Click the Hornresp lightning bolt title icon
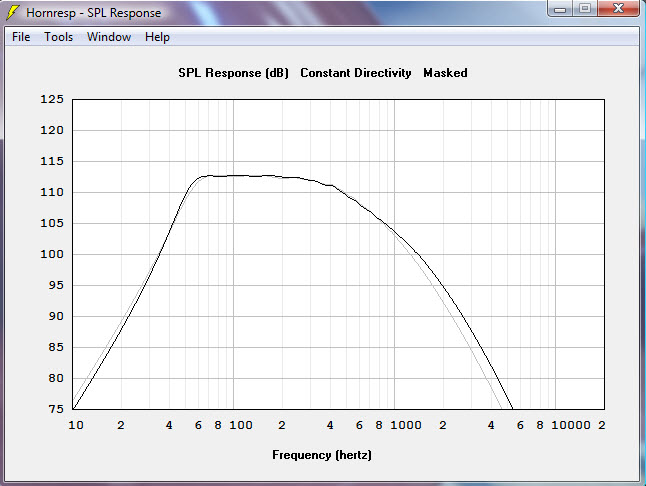 point(13,12)
